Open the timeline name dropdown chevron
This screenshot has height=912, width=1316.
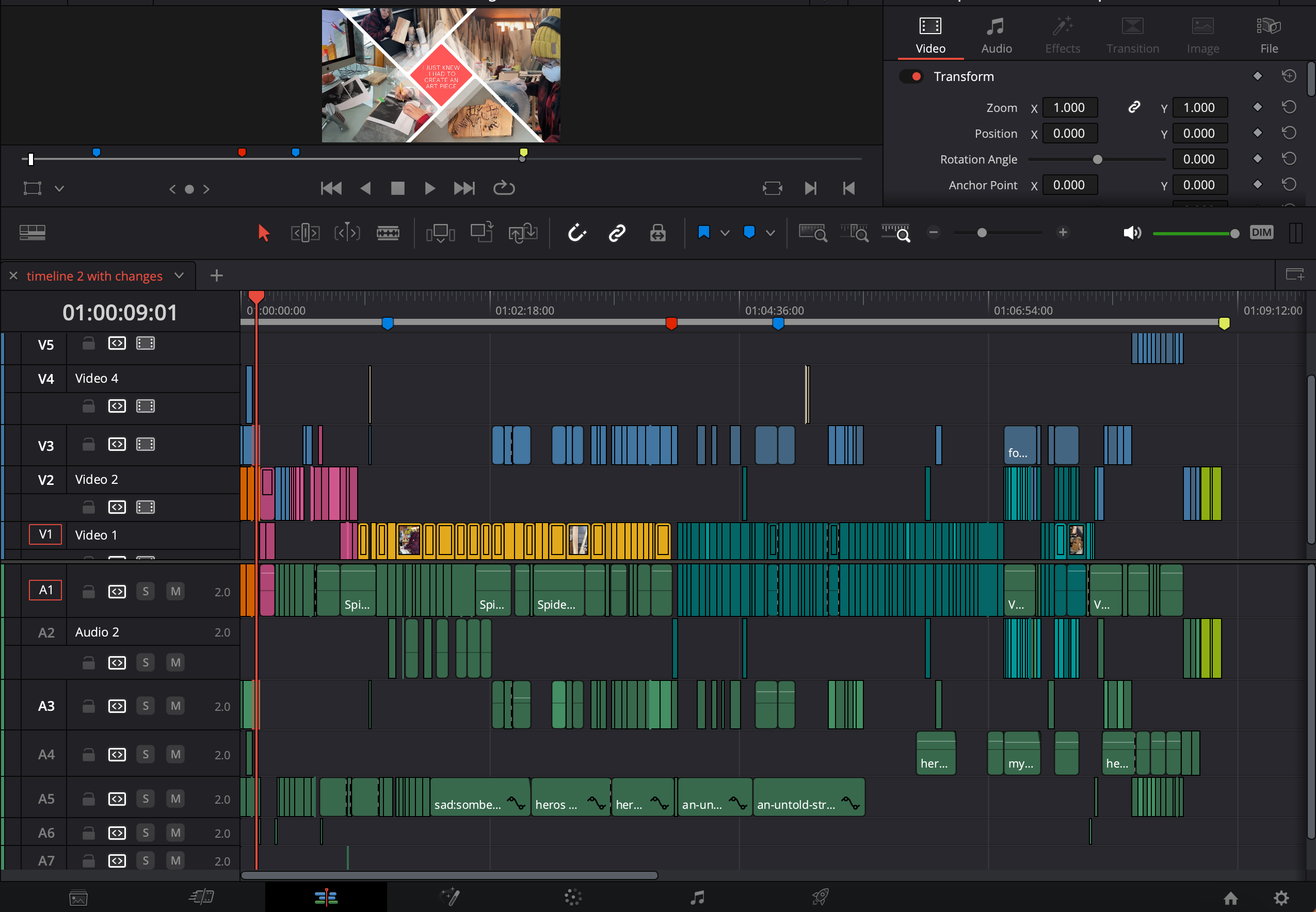[x=179, y=275]
